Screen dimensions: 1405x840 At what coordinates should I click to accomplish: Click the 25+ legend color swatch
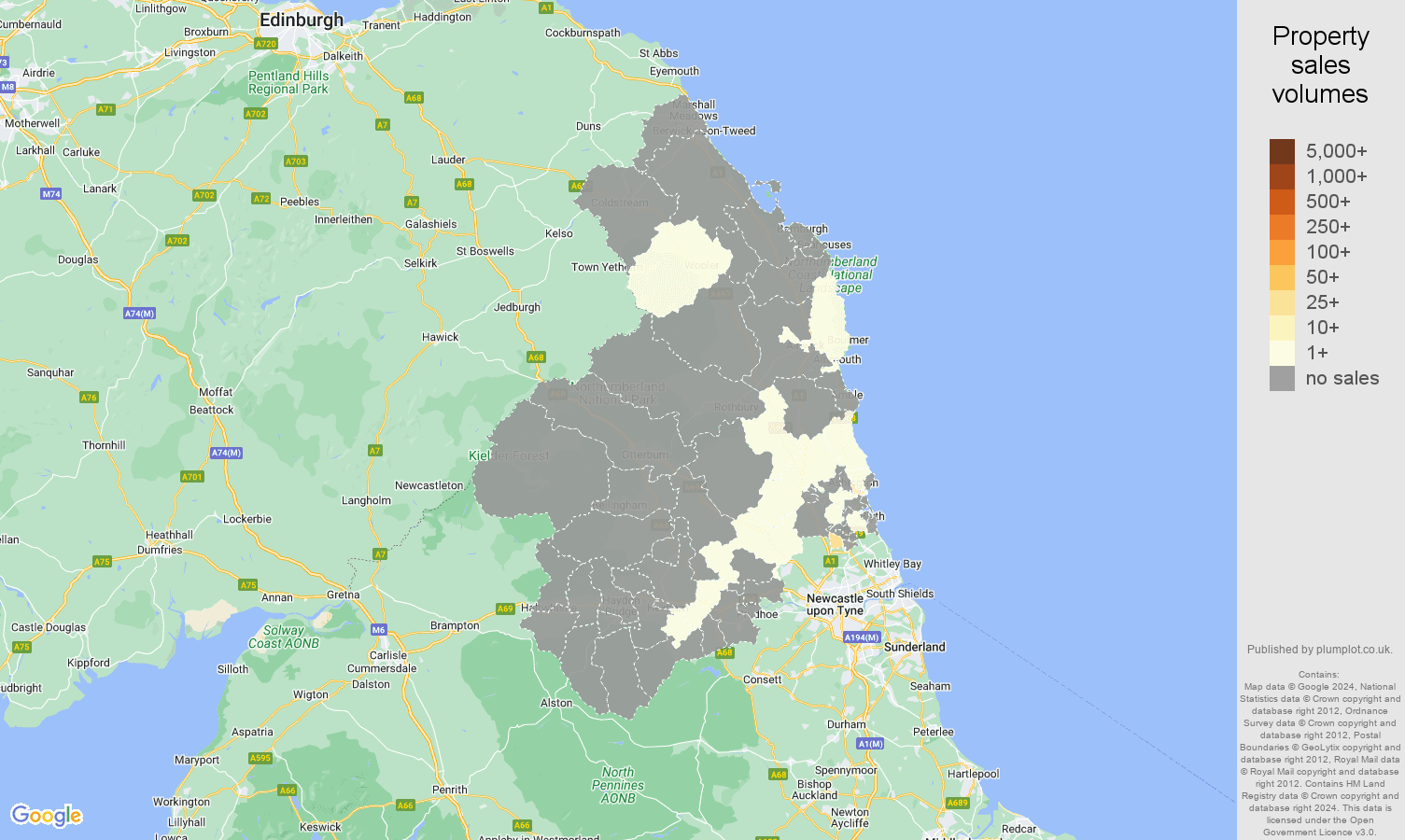(x=1282, y=302)
